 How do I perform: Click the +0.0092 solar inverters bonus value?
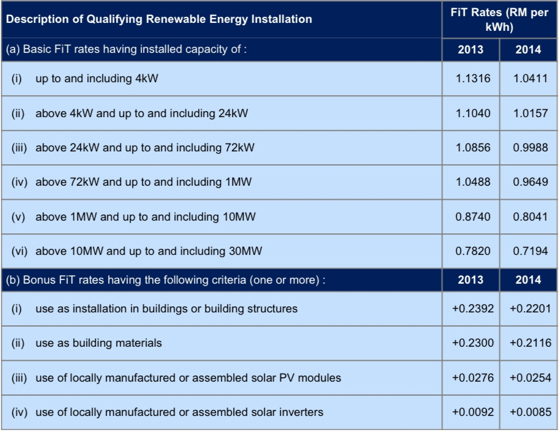(x=471, y=412)
